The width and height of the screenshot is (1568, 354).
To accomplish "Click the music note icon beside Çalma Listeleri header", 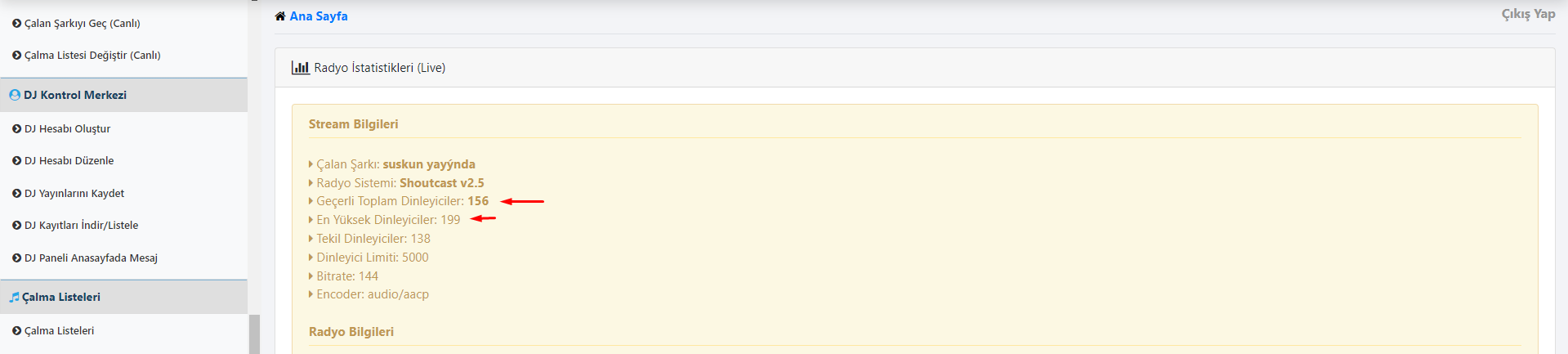I will pos(14,298).
